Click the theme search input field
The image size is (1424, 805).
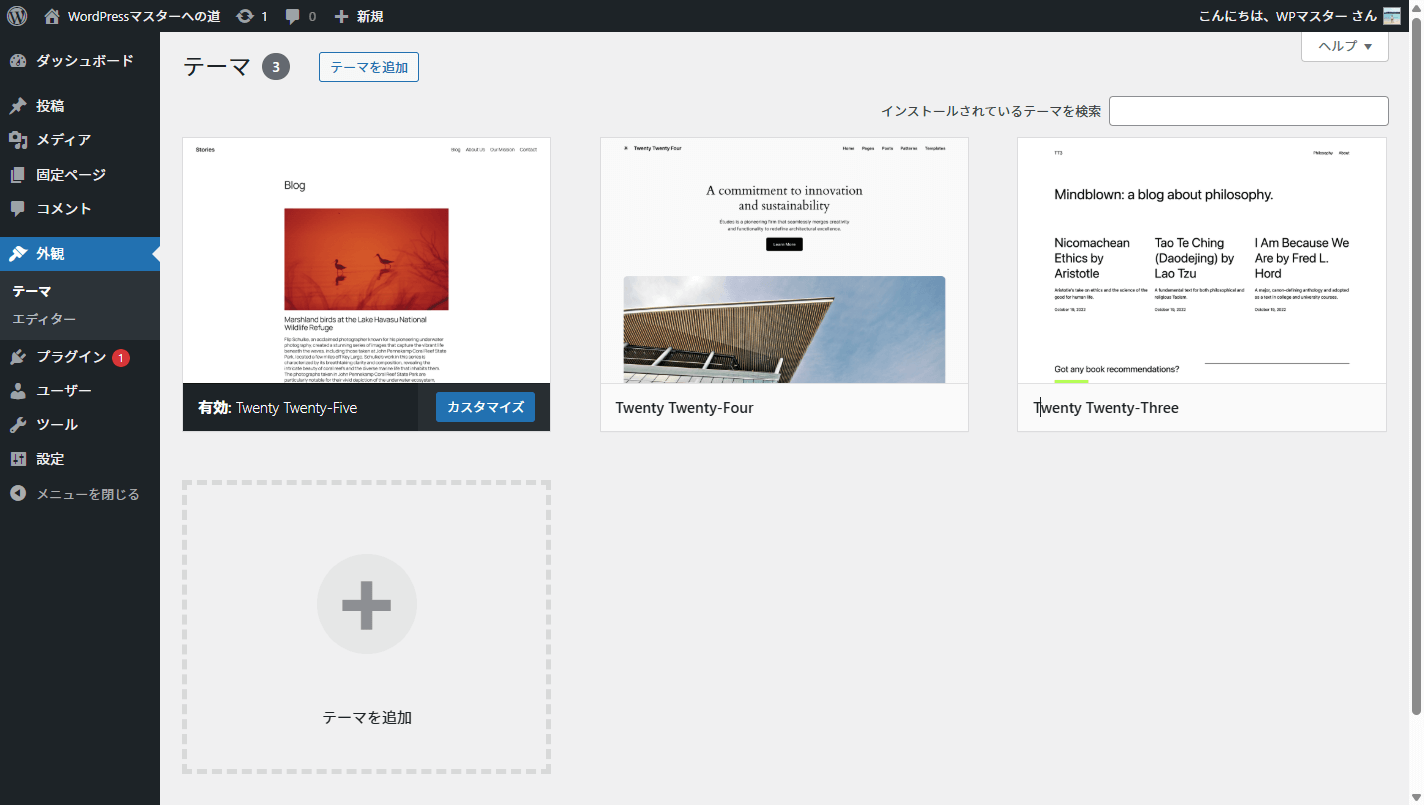click(1248, 111)
